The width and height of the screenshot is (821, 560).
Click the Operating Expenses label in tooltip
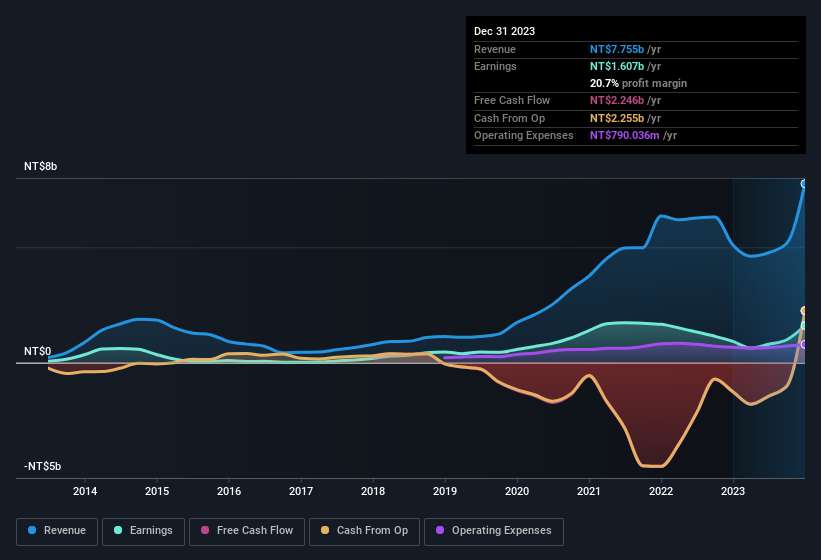click(524, 136)
